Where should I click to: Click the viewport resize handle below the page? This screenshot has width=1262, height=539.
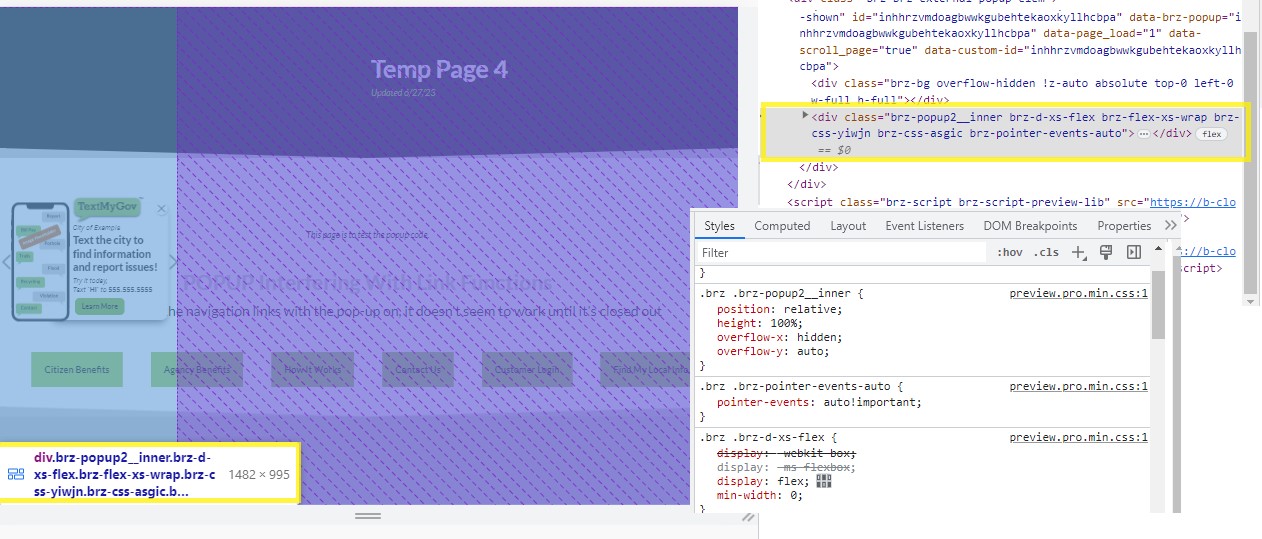(368, 516)
